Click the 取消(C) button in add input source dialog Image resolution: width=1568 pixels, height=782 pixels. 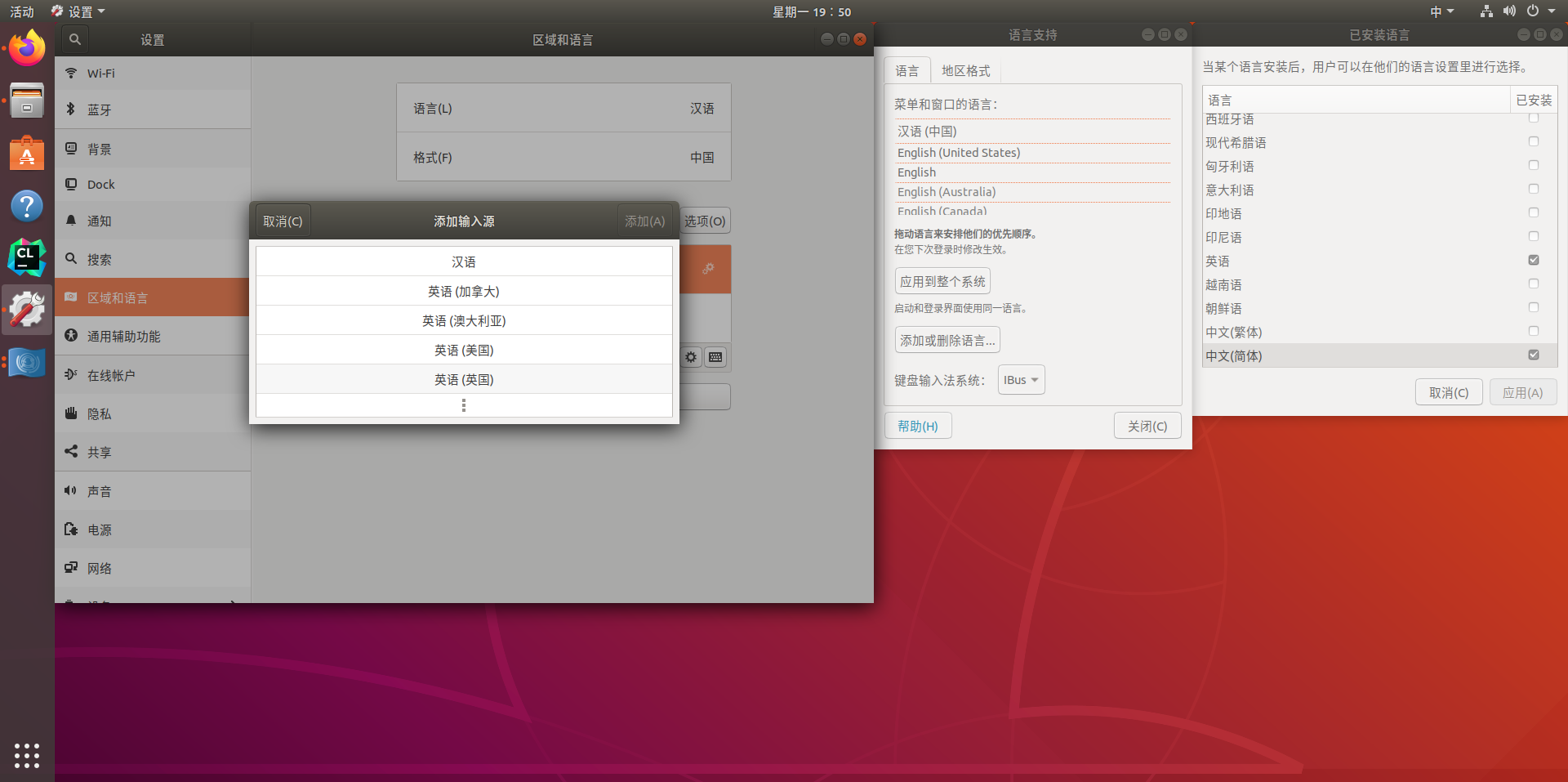click(283, 221)
